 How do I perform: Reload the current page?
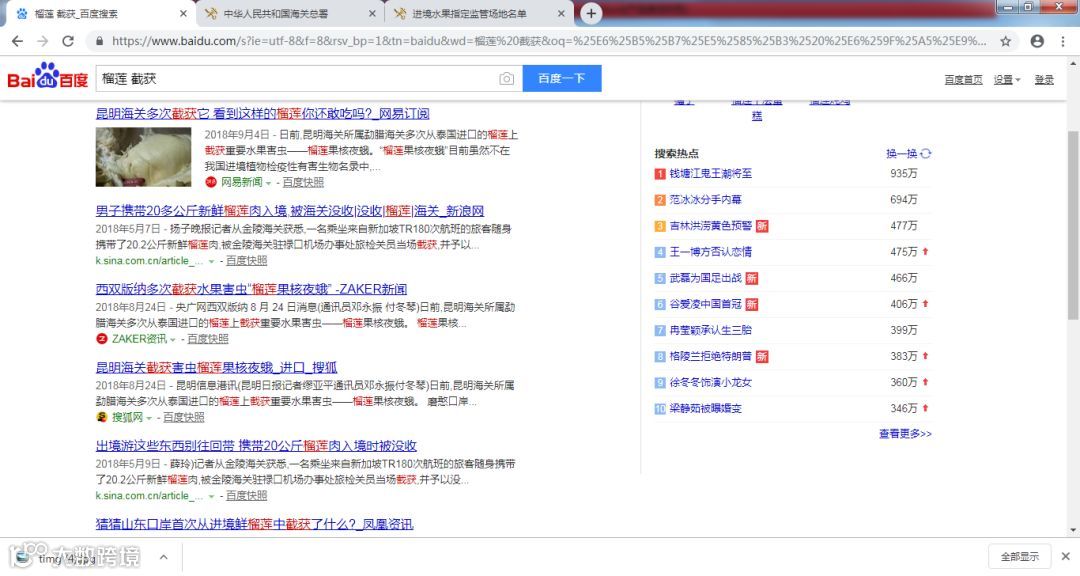[68, 41]
